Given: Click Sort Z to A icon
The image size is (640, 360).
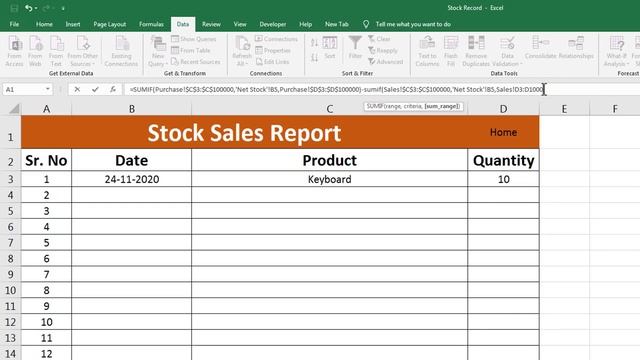Looking at the screenshot, I should coord(314,58).
